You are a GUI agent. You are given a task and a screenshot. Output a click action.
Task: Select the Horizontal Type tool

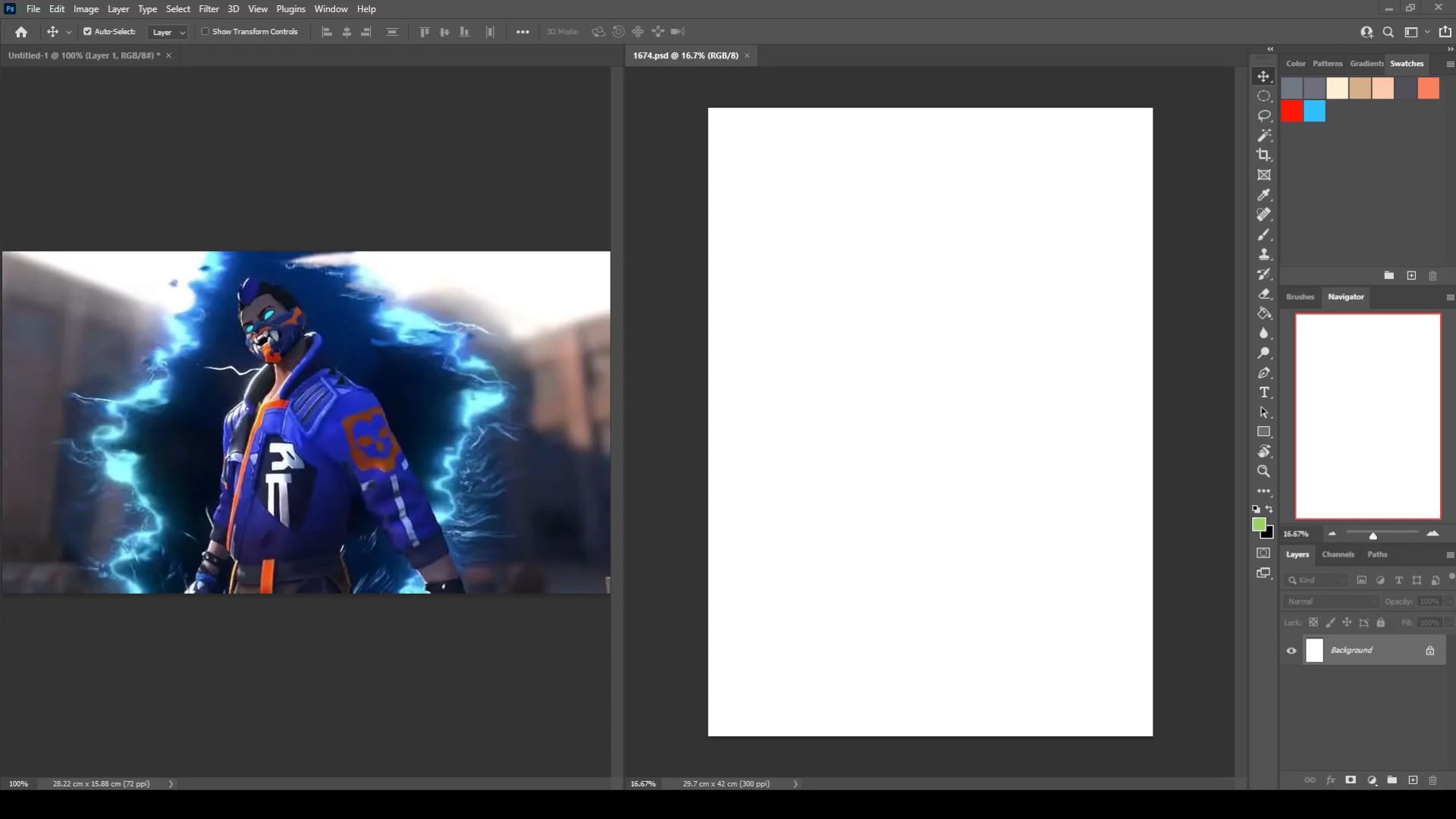pyautogui.click(x=1263, y=392)
